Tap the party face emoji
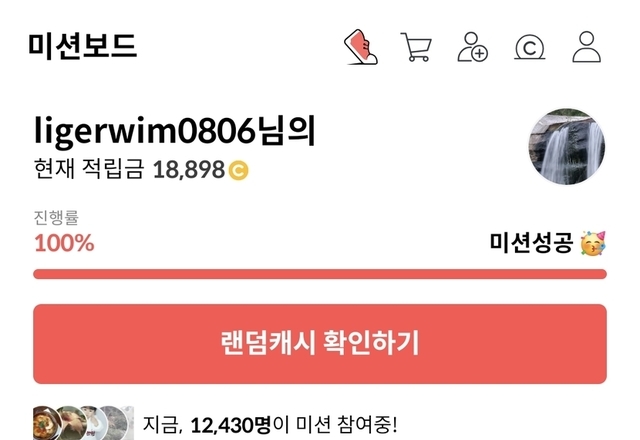 (593, 243)
